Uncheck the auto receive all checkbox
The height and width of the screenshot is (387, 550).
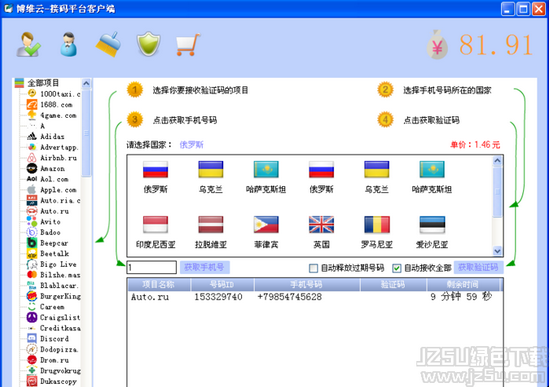point(396,268)
